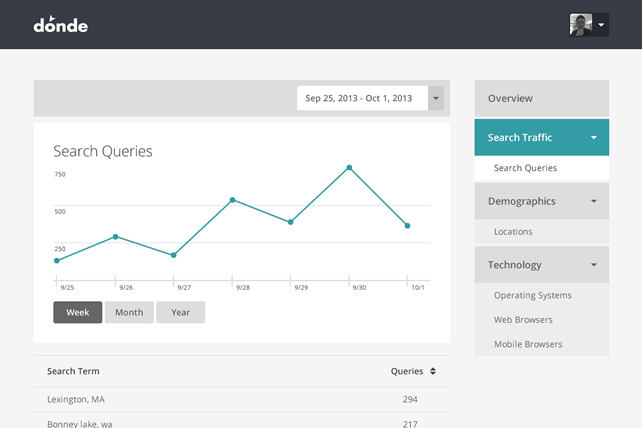Image resolution: width=642 pixels, height=428 pixels.
Task: Click the date range field
Action: click(362, 98)
